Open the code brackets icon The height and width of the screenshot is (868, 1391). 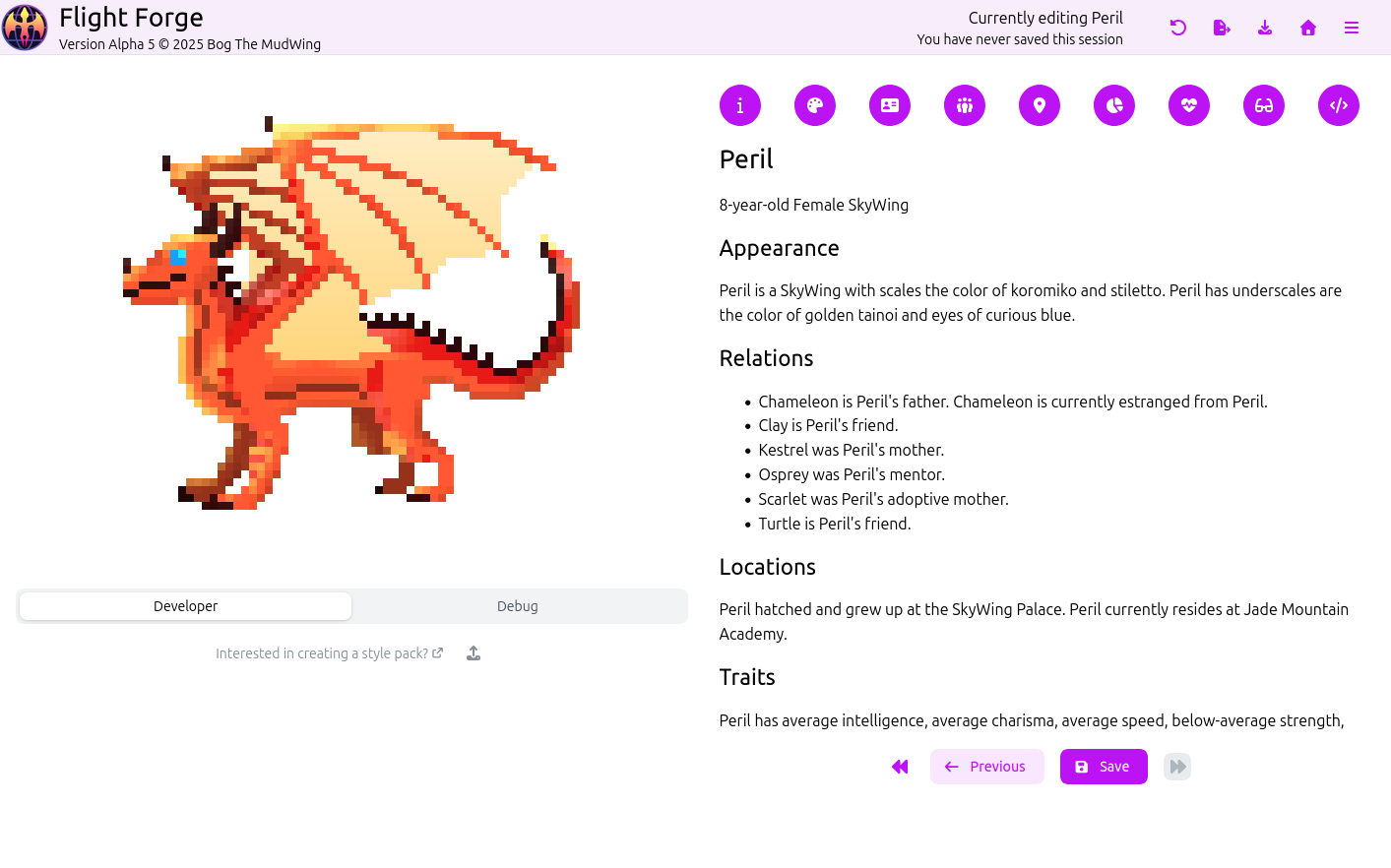(1339, 105)
